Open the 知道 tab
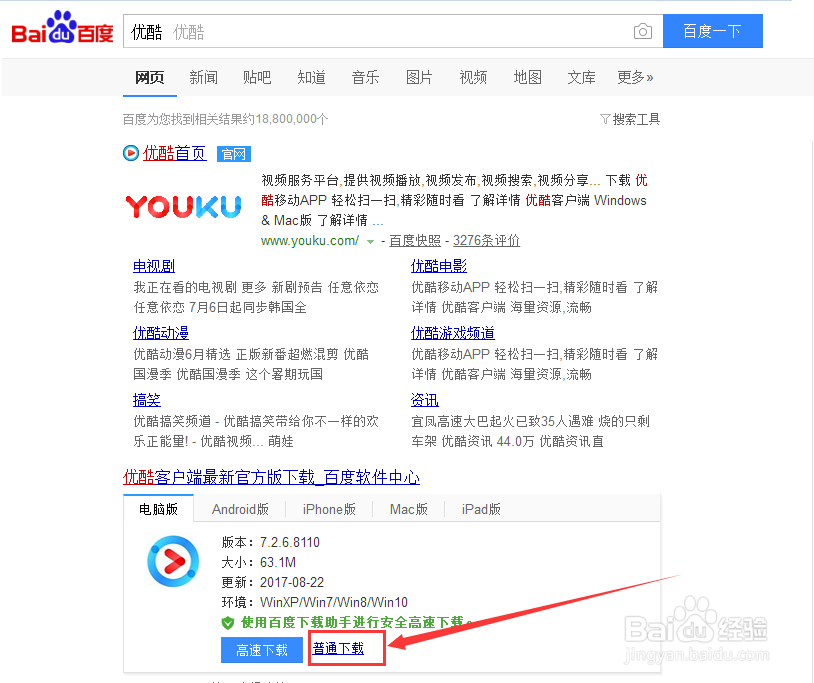Screen dimensions: 814x683 [311, 78]
